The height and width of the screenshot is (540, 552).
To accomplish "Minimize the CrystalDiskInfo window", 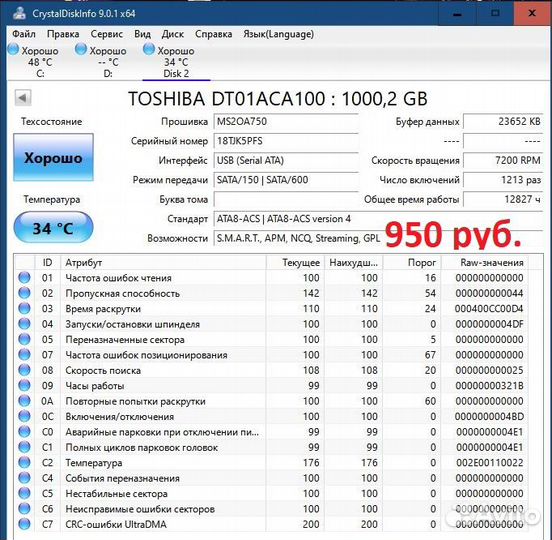I will [x=457, y=13].
